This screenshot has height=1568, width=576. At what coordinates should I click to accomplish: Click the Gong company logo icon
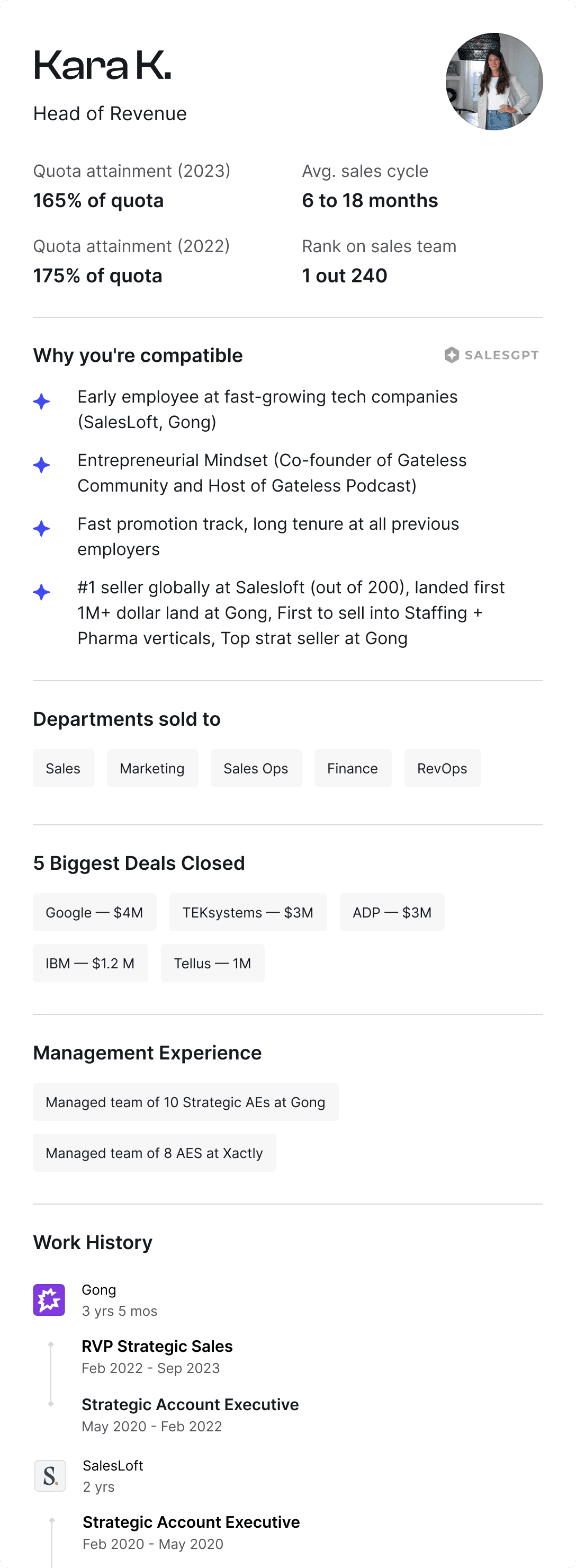49,1299
